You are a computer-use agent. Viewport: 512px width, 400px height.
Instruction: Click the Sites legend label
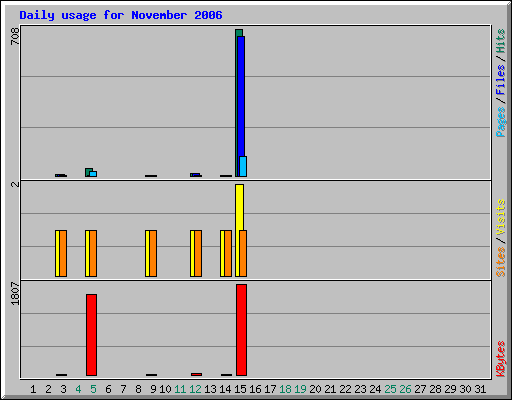point(500,262)
